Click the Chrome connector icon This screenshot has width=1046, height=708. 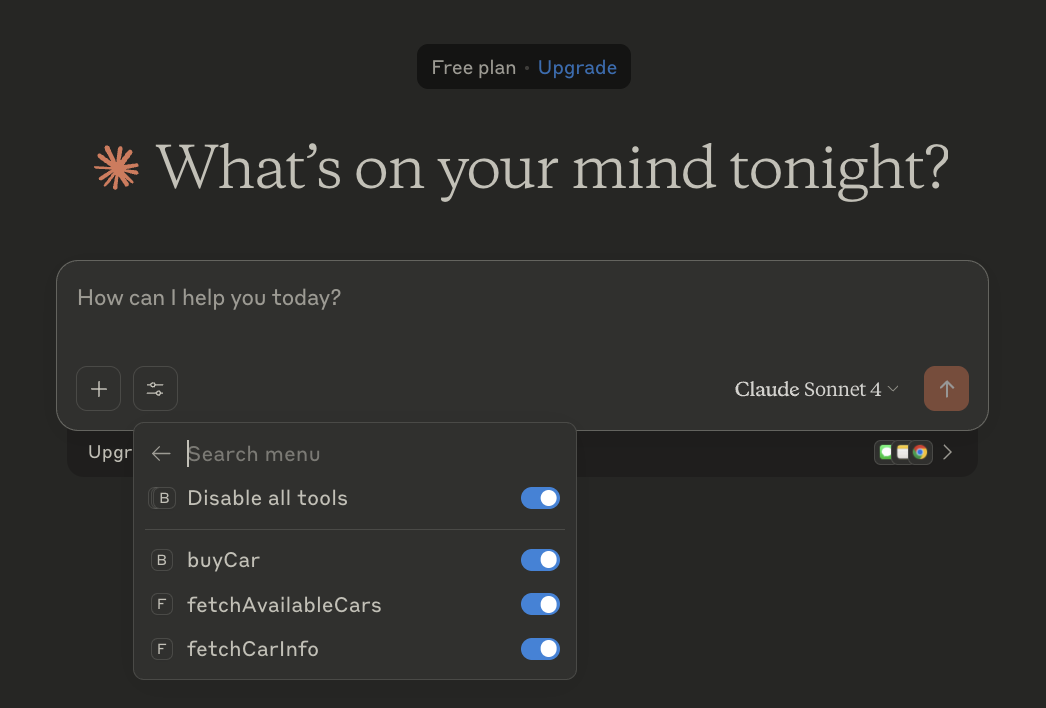(x=920, y=452)
